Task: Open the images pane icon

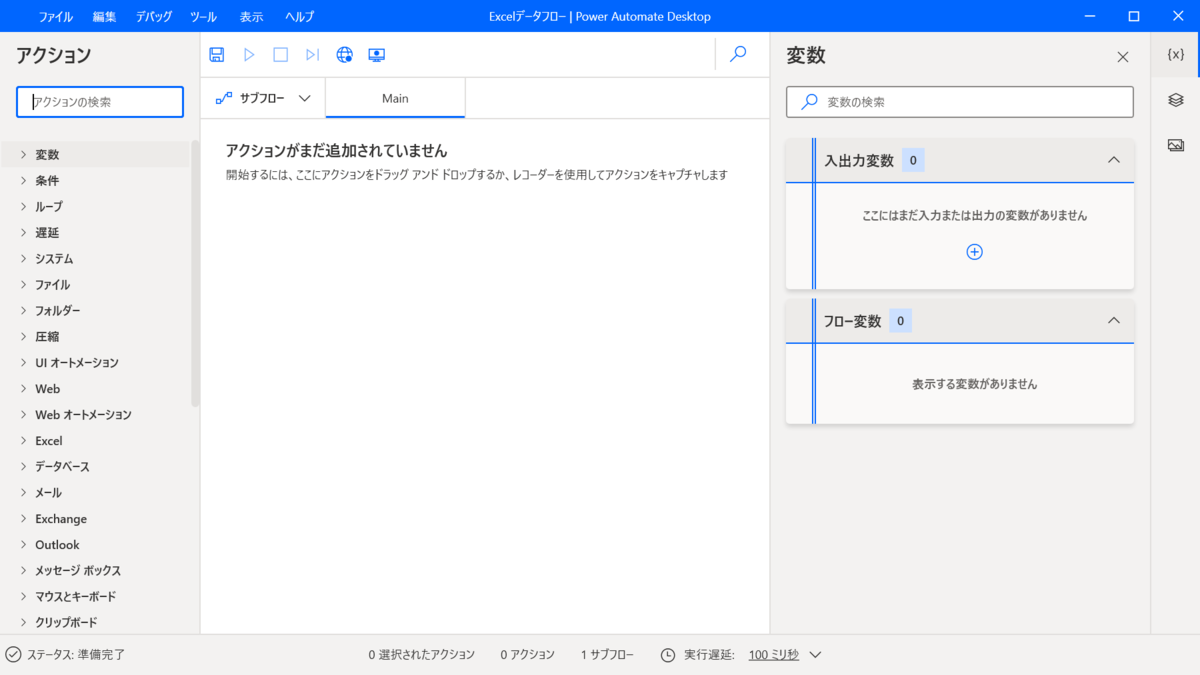Action: (1176, 145)
